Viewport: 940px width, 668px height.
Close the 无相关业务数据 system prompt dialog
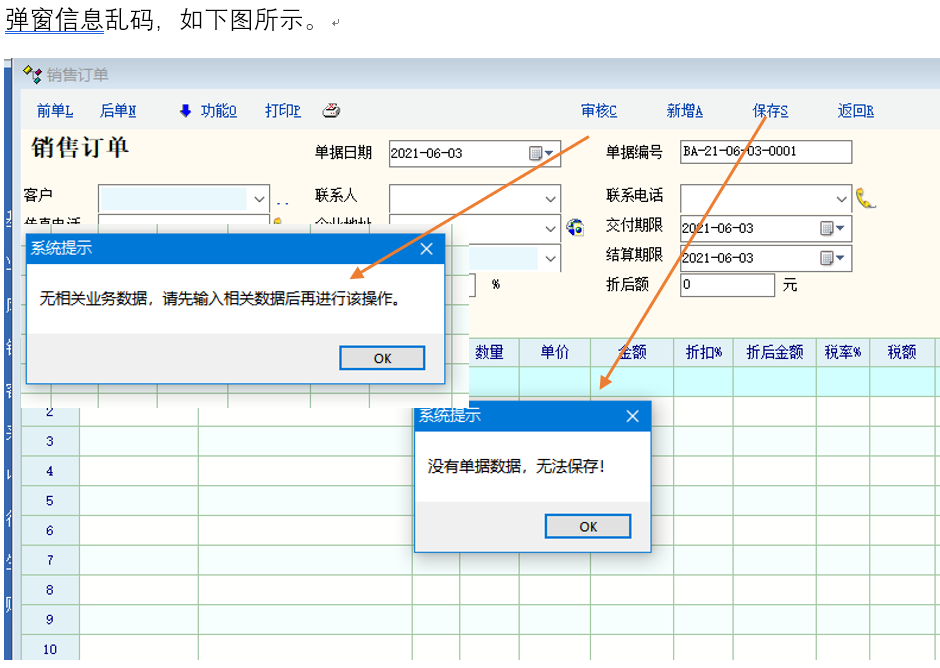point(426,249)
